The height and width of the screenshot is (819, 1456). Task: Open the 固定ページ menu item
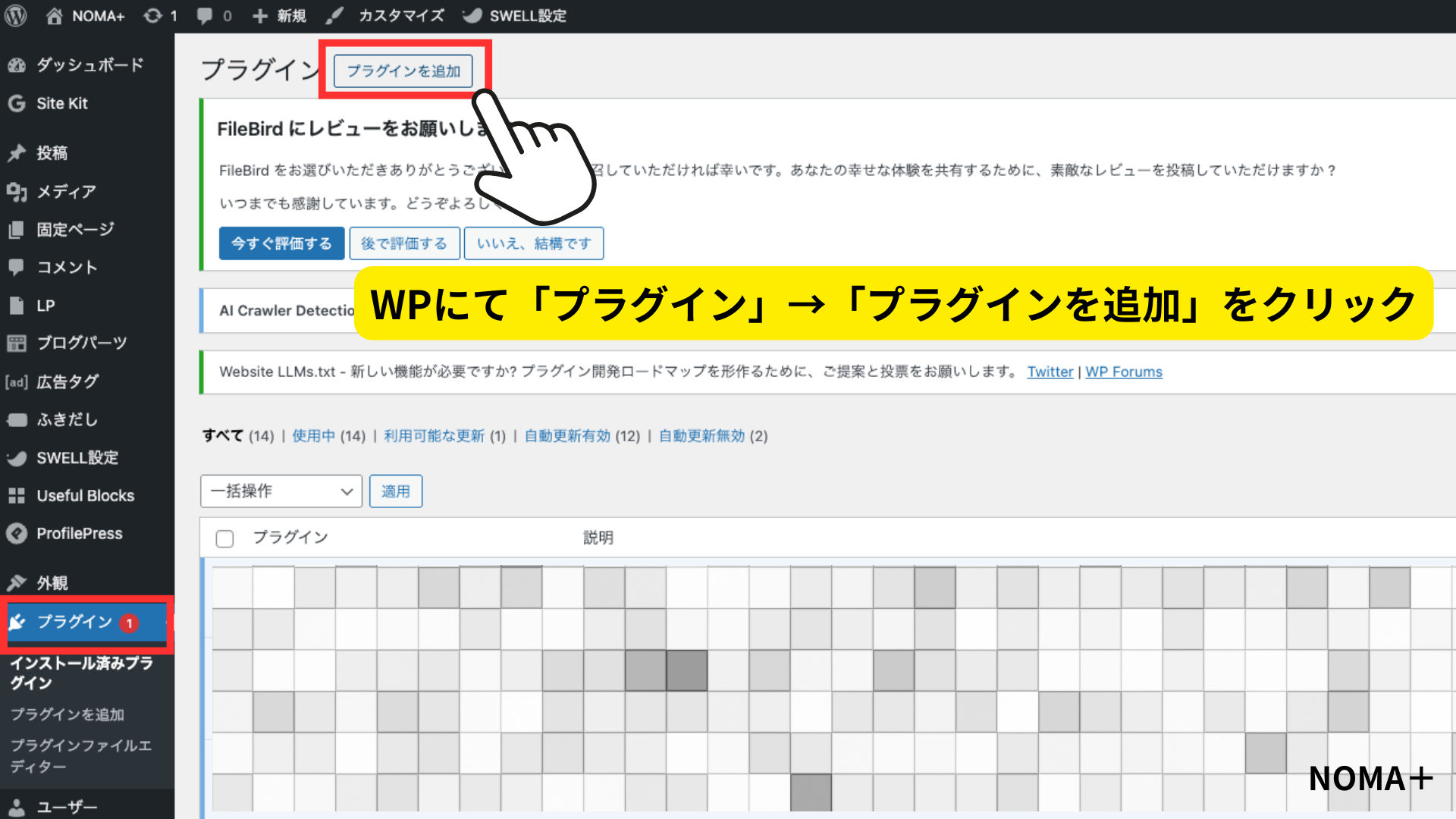75,230
